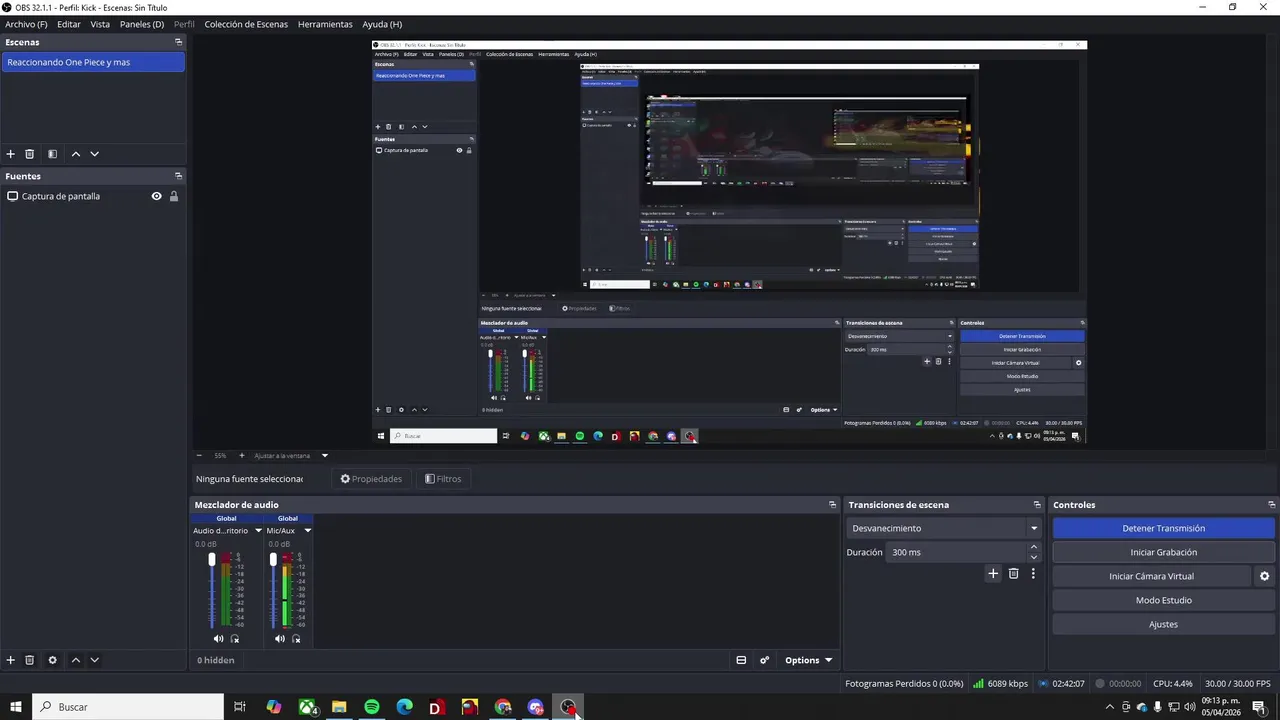
Task: Click the Filtros button
Action: coord(443,479)
